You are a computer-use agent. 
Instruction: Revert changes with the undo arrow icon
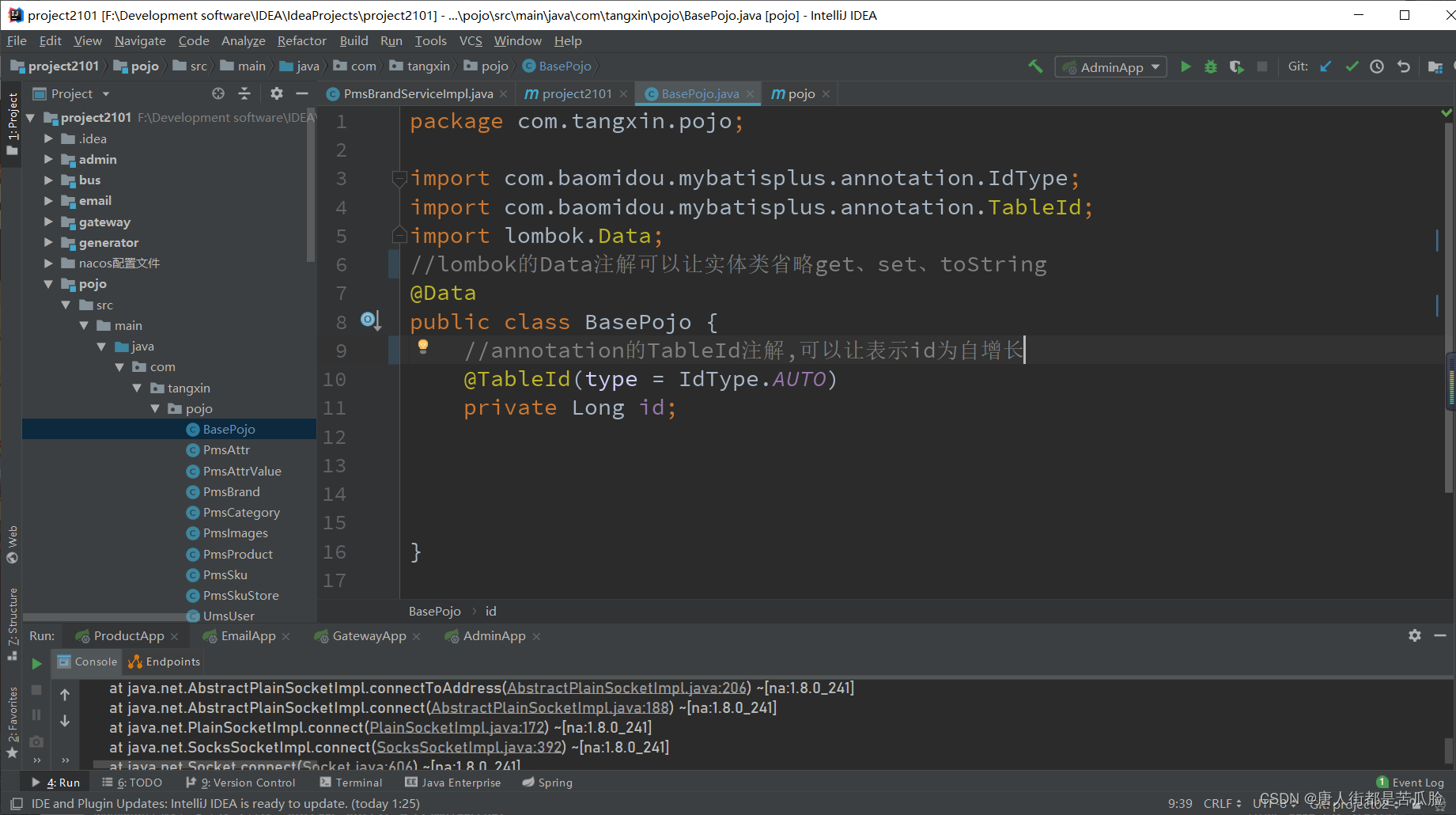pyautogui.click(x=1404, y=66)
